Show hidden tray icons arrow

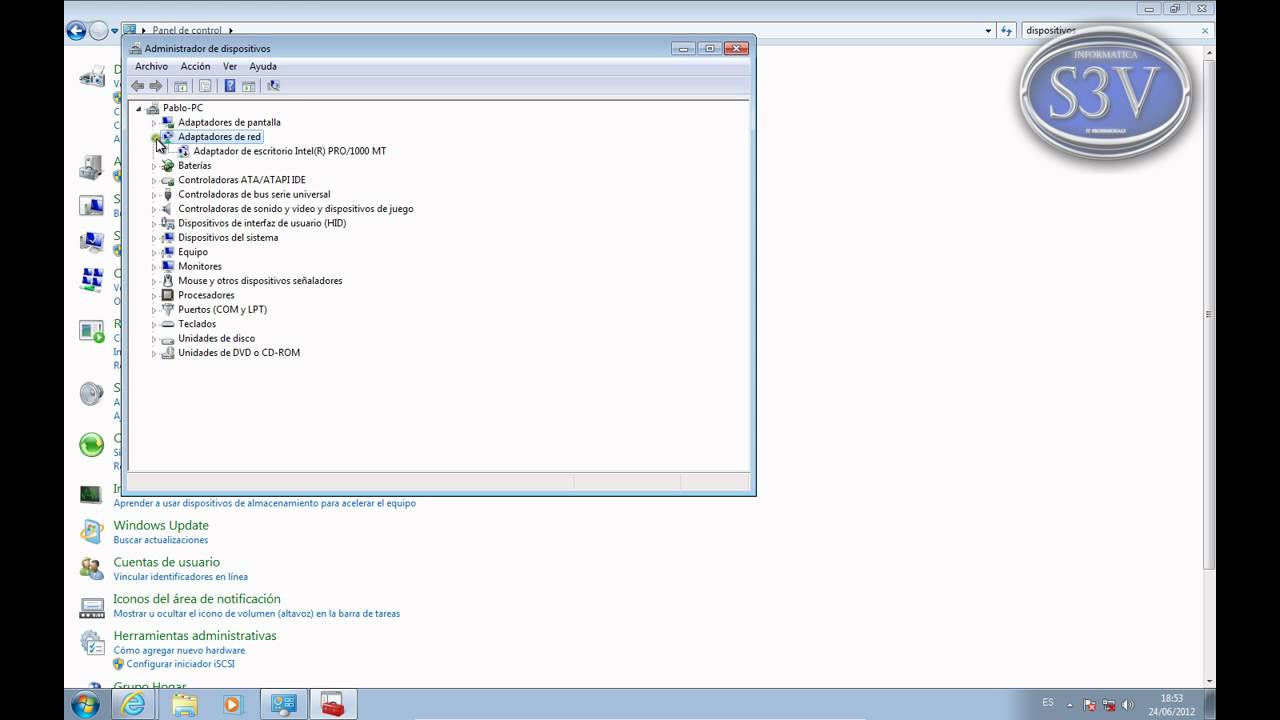pos(1070,705)
